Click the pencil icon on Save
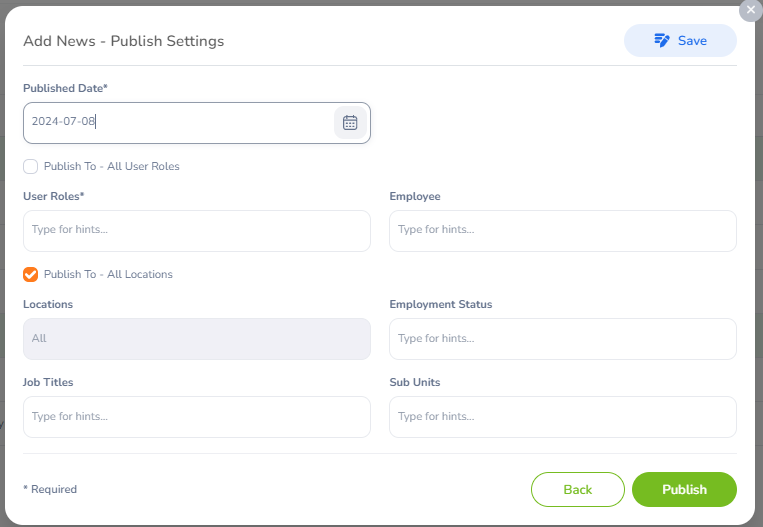Screen dimensions: 763x527 pyautogui.click(x=661, y=41)
